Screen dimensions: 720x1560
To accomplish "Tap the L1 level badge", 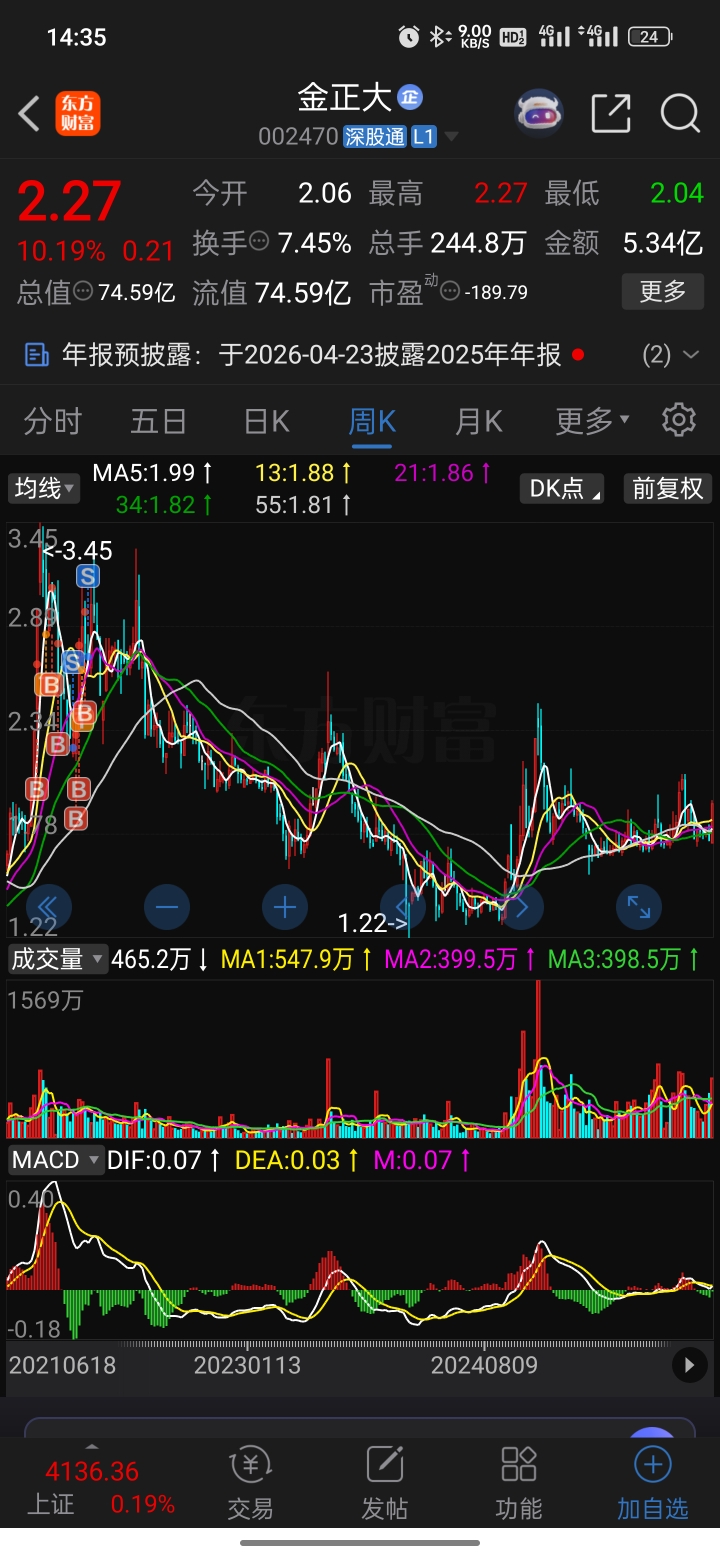I will click(x=424, y=136).
